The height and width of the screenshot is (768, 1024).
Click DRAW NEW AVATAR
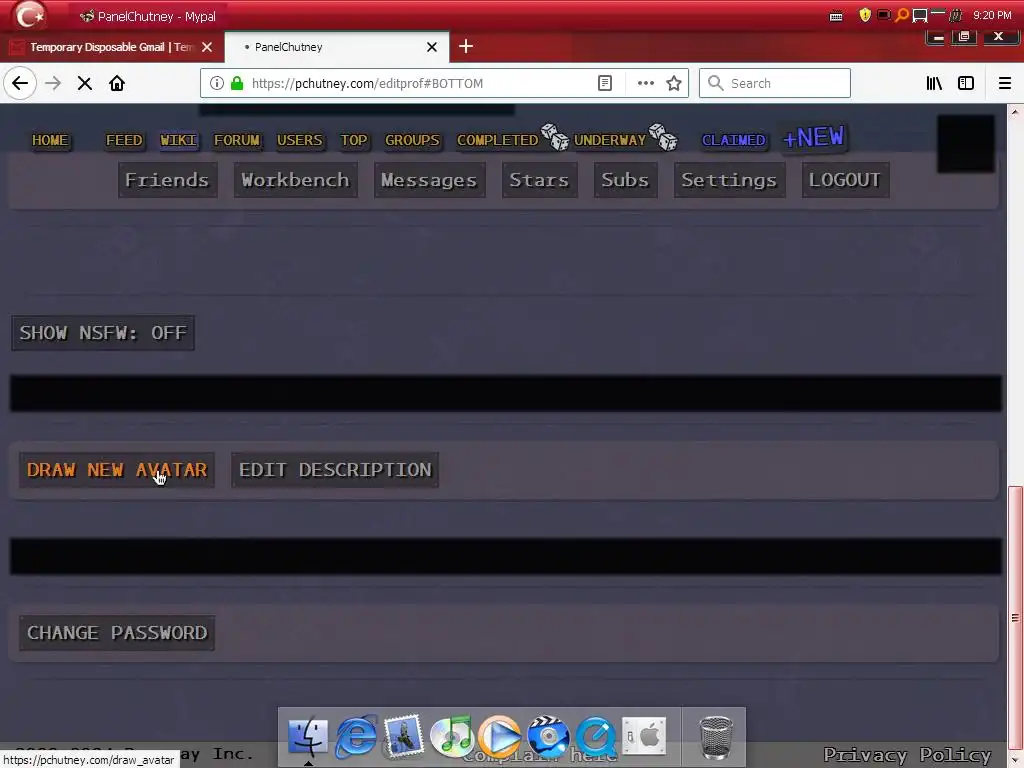coord(117,470)
